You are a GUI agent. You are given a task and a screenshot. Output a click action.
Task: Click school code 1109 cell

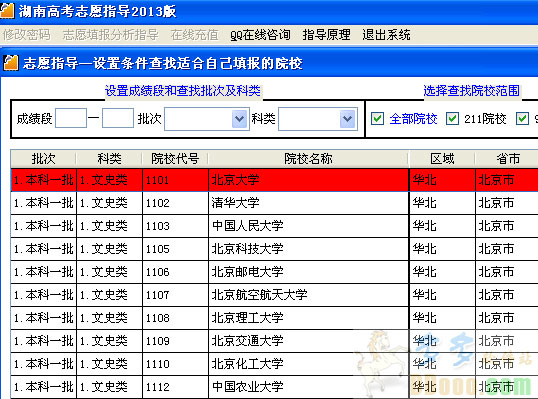pyautogui.click(x=175, y=341)
